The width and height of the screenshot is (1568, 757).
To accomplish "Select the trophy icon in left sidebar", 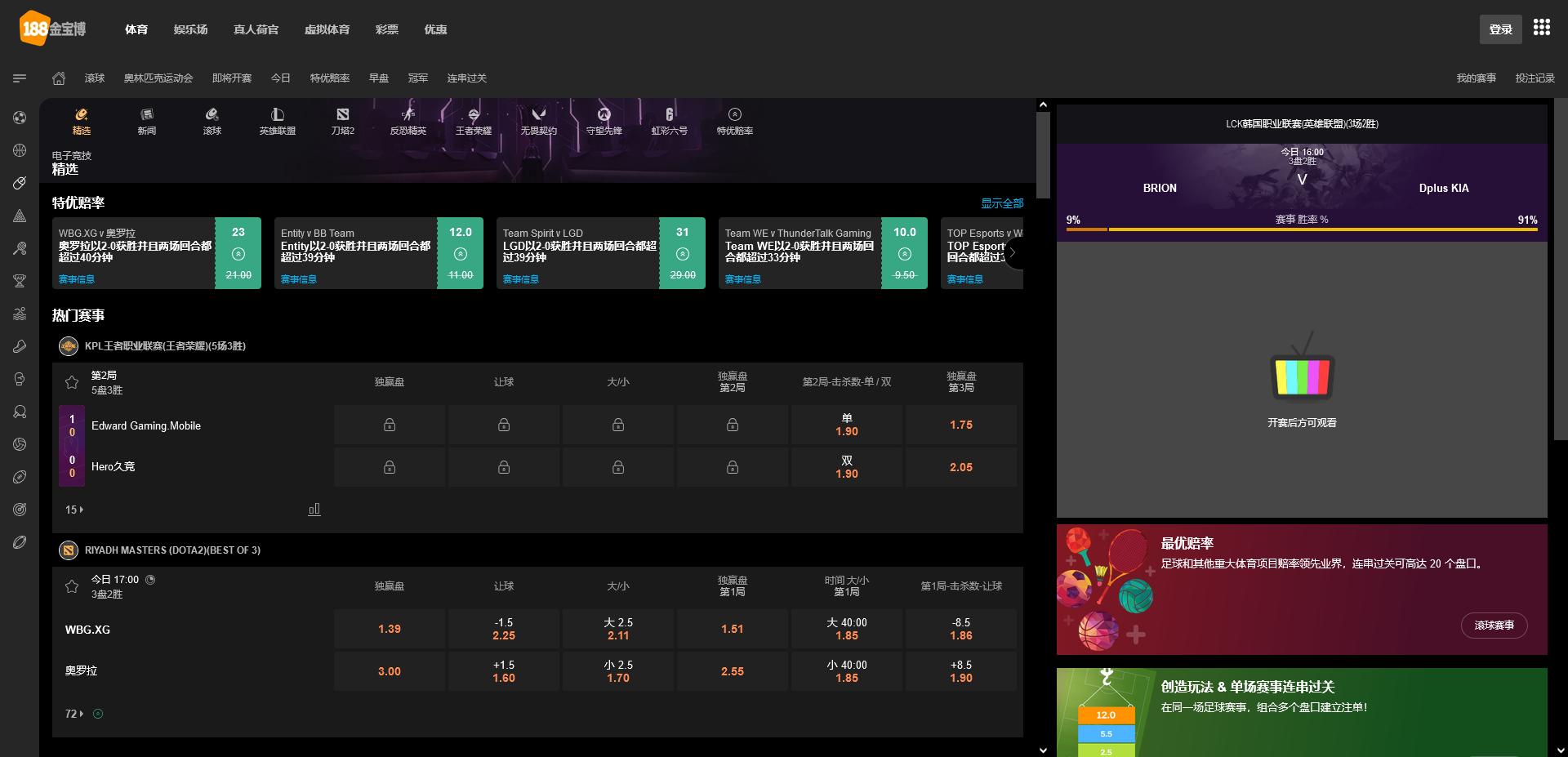I will [20, 281].
